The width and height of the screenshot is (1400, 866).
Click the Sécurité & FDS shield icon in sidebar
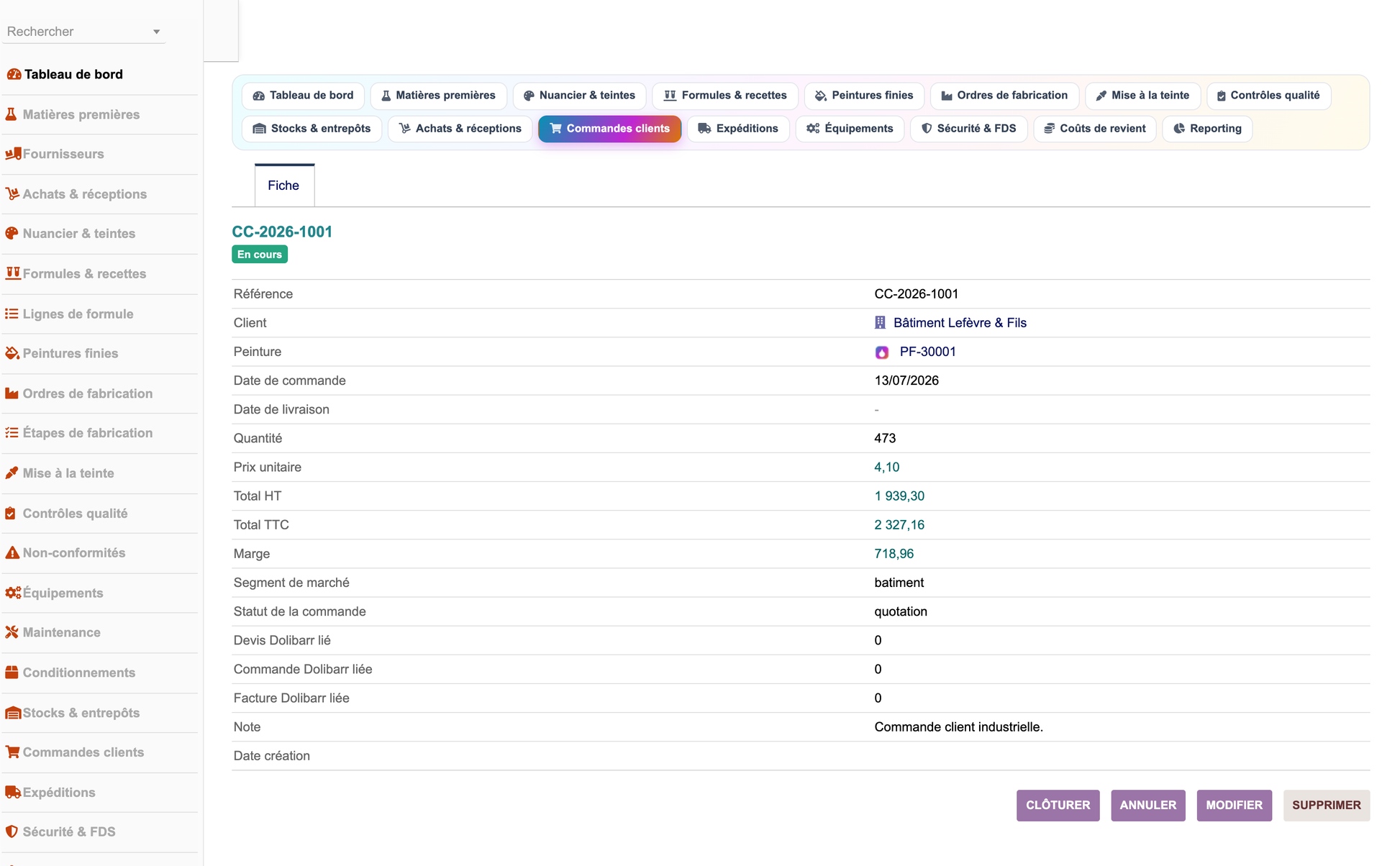click(11, 831)
